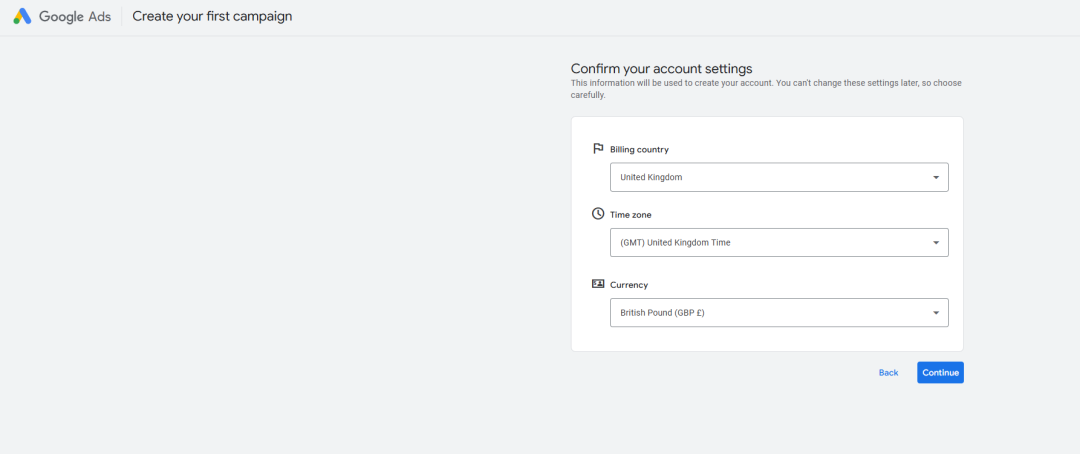Click the Create your first campaign title
1080x454 pixels.
pos(212,17)
